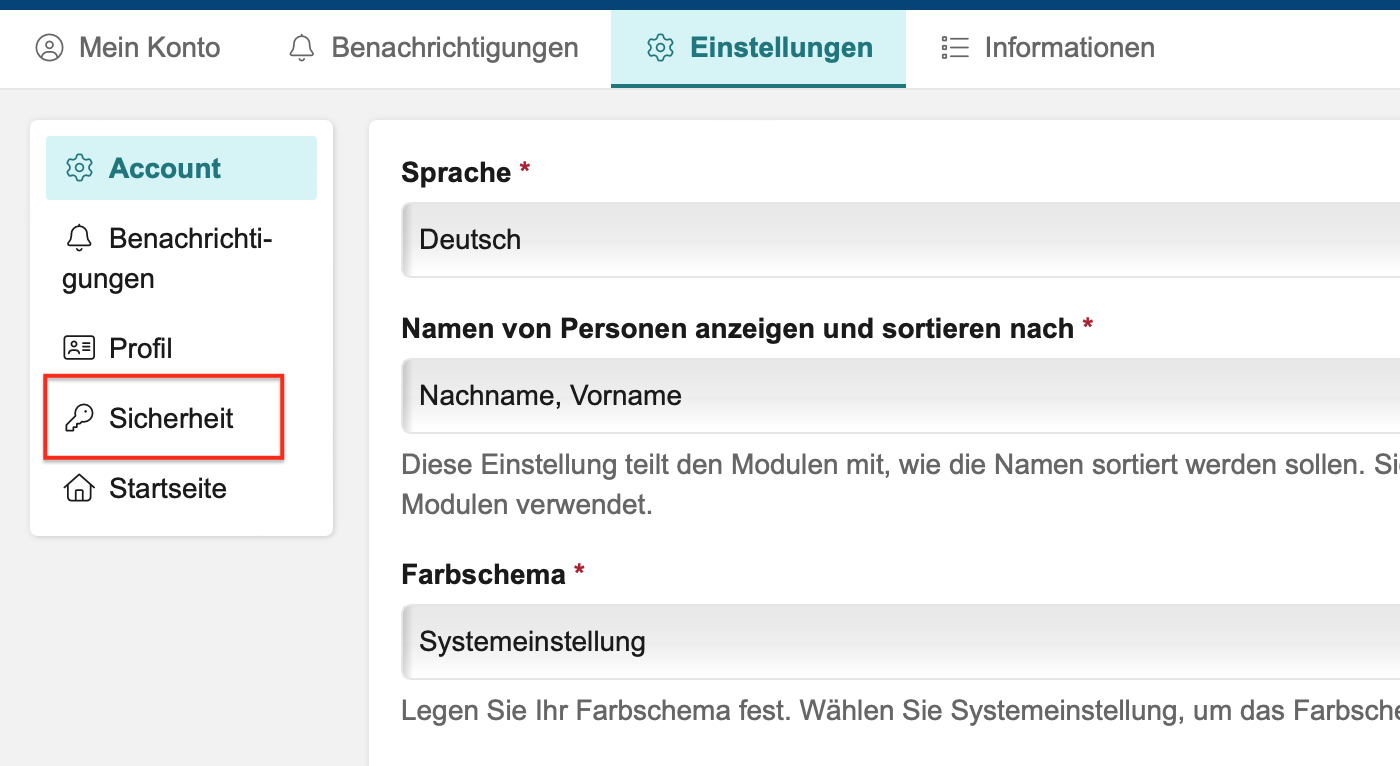Click the Einstellungen gear icon

[660, 48]
